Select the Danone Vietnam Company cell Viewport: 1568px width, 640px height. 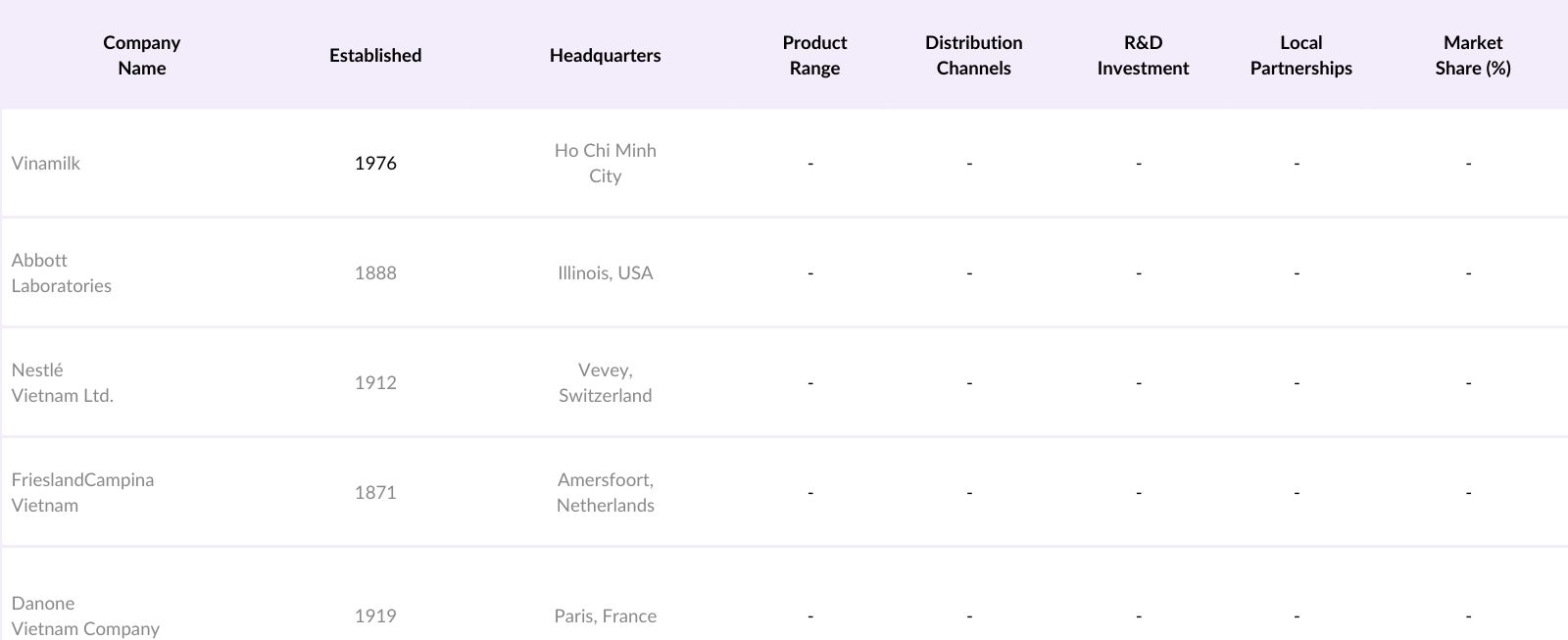(85, 615)
